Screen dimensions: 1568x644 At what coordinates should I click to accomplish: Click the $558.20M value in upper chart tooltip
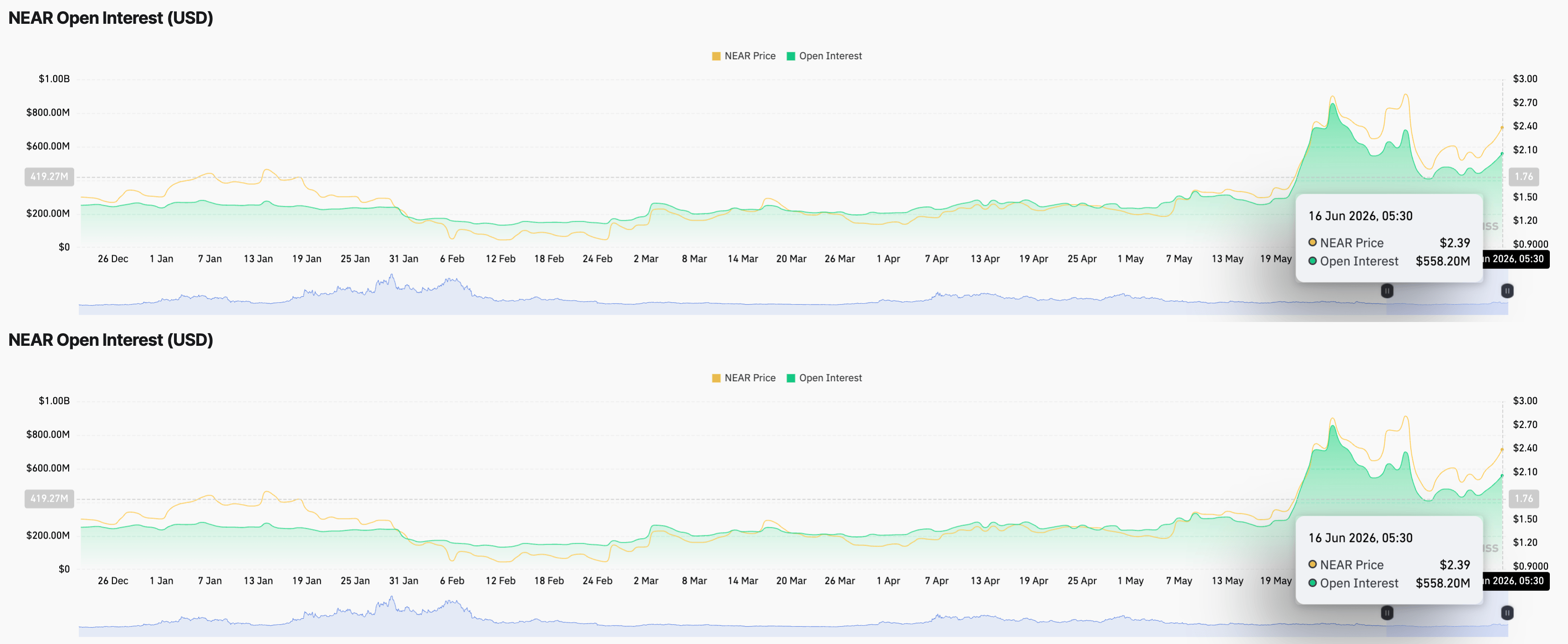point(1443,261)
